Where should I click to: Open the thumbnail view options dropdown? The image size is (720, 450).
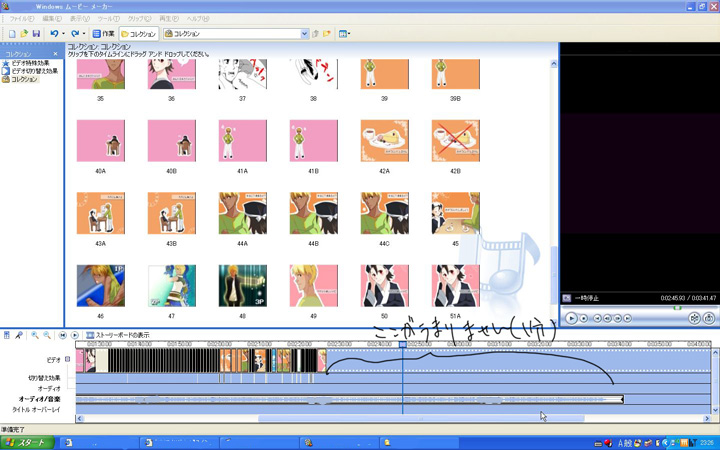344,34
